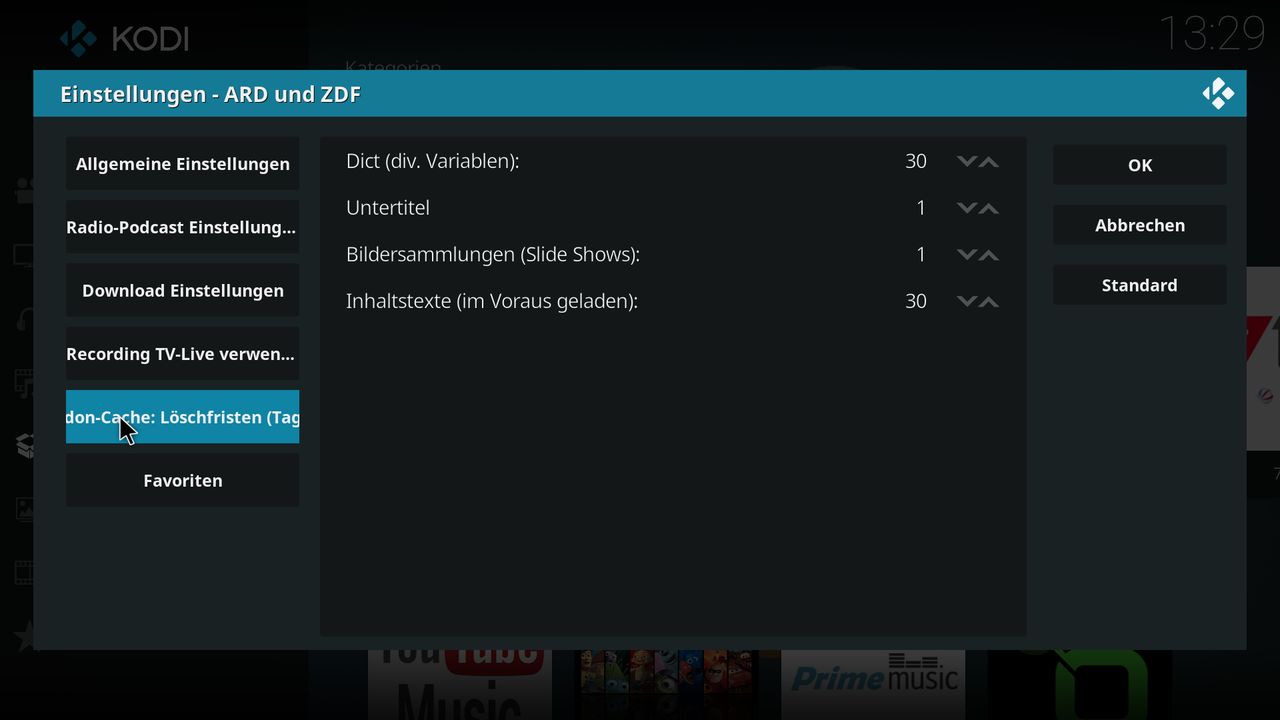Open the YouTube Music add-on thumbnail
This screenshot has width=1280, height=720.
click(x=460, y=685)
